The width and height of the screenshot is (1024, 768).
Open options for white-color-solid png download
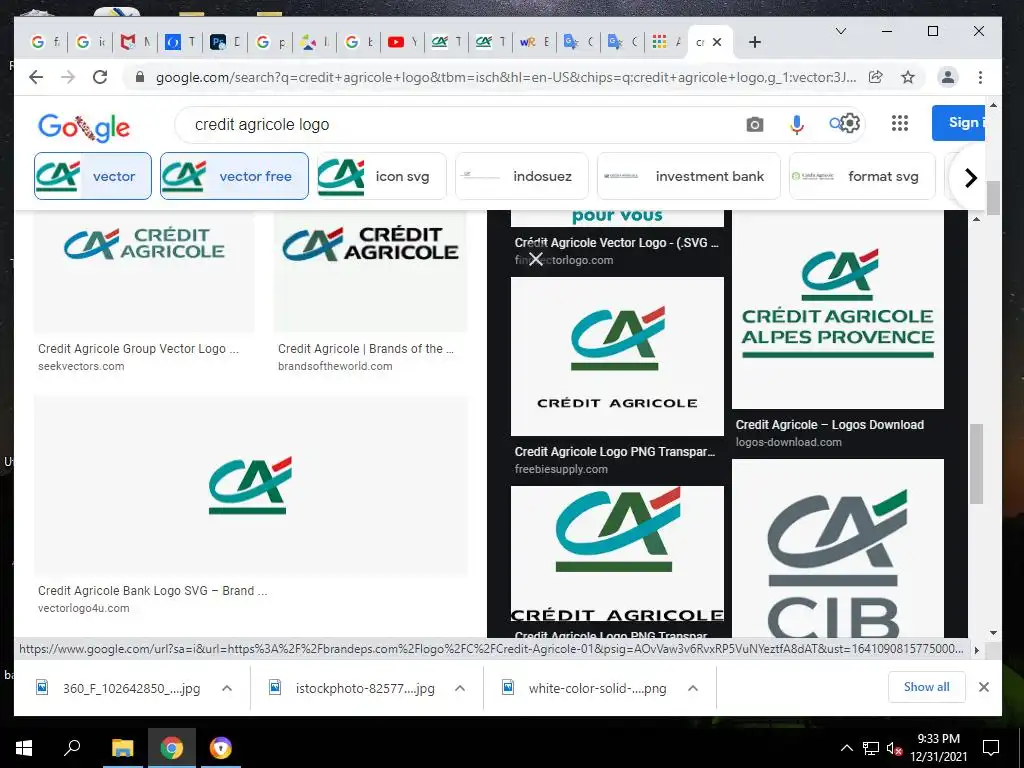click(x=693, y=688)
